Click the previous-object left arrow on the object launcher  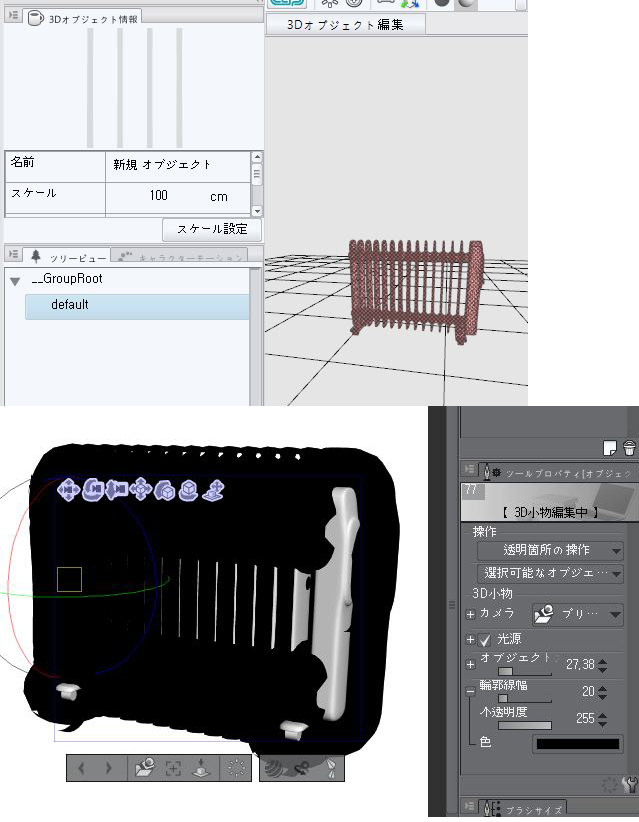pyautogui.click(x=81, y=768)
